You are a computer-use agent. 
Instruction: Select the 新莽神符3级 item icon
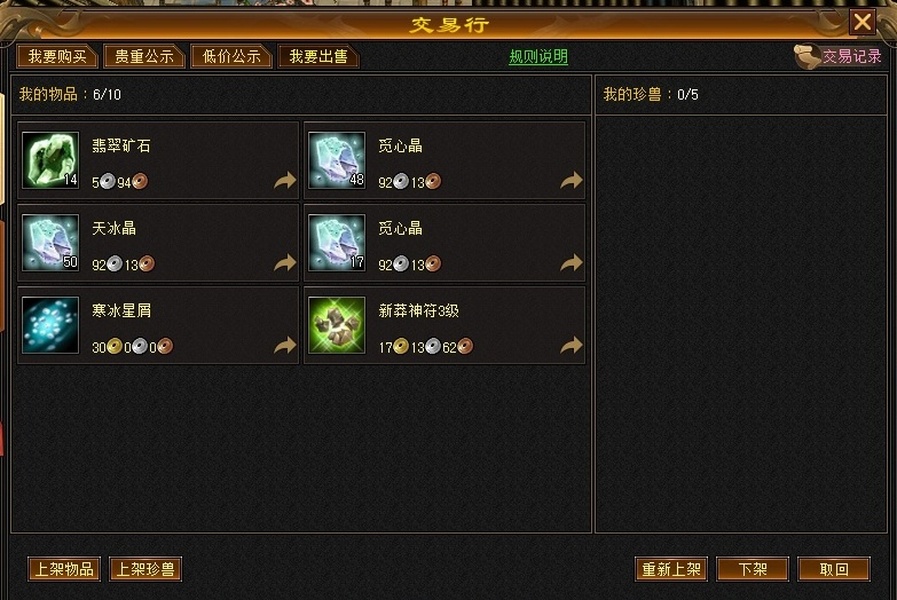[336, 325]
